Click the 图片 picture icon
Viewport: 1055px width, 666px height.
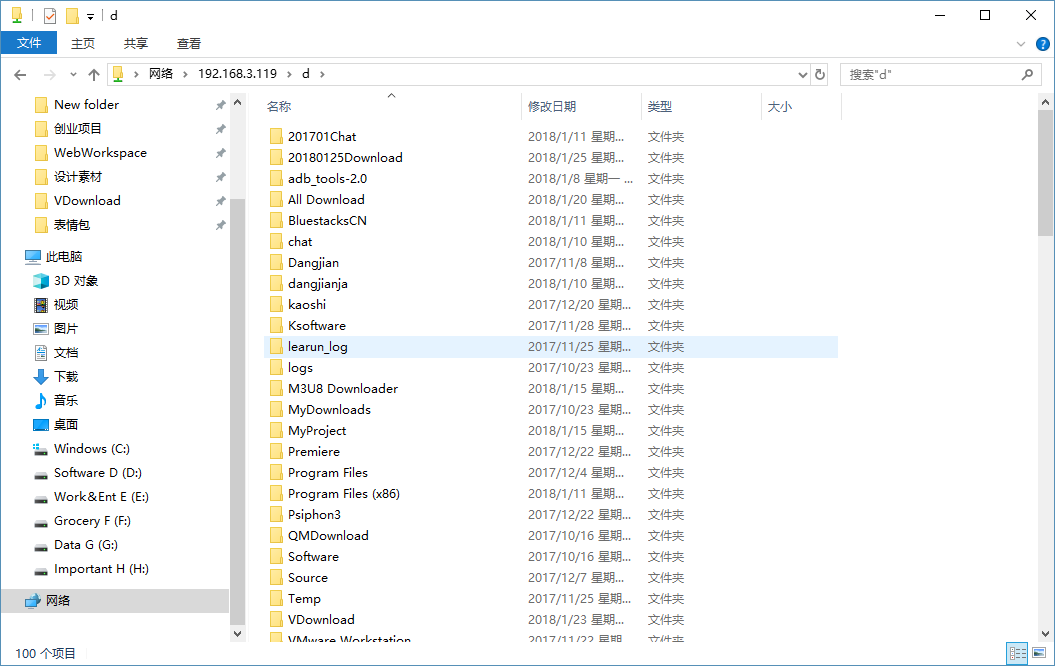(41, 329)
